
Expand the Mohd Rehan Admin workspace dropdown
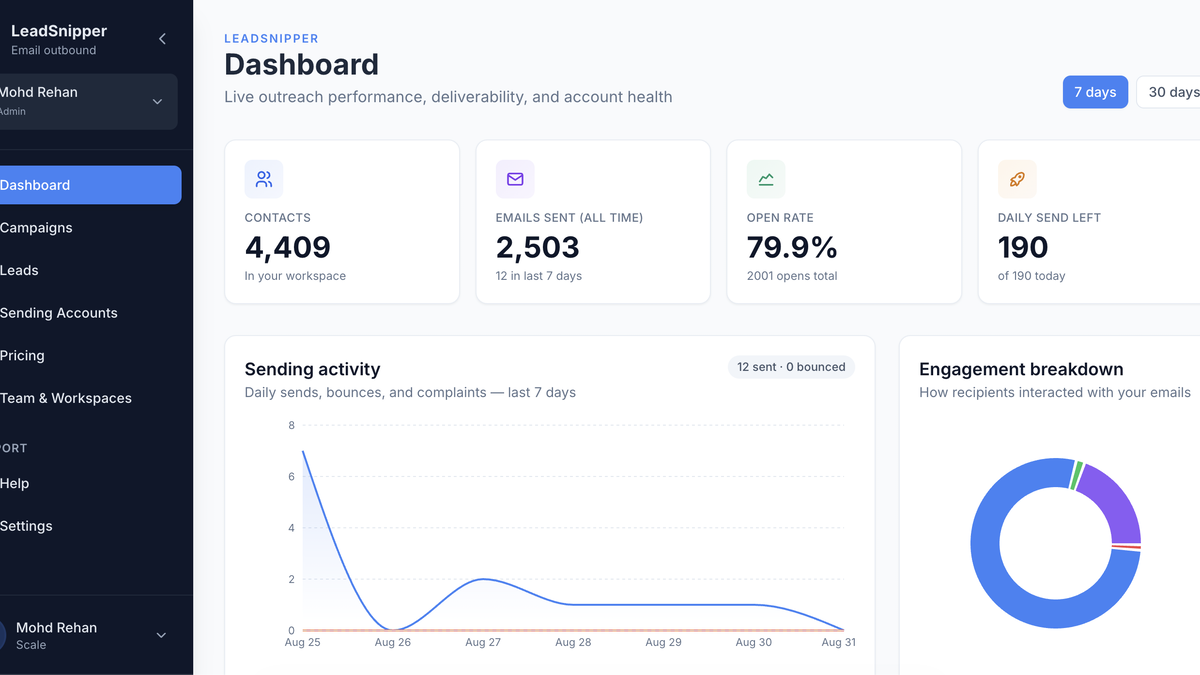click(x=86, y=101)
